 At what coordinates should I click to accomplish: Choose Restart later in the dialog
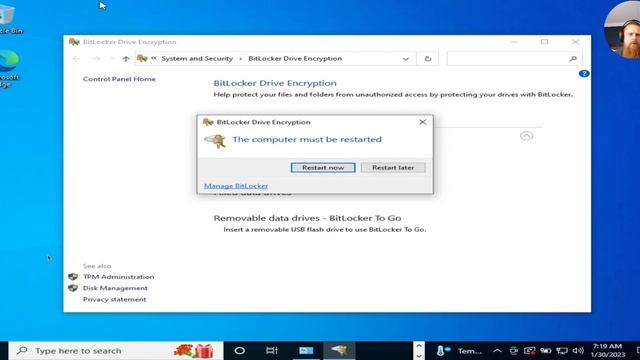point(393,168)
